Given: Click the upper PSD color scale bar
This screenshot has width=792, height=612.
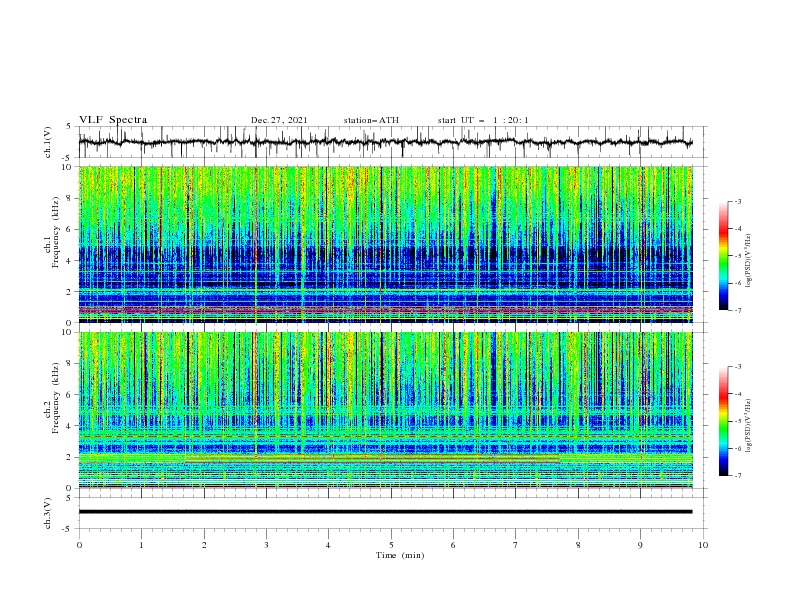Looking at the screenshot, I should (x=723, y=256).
